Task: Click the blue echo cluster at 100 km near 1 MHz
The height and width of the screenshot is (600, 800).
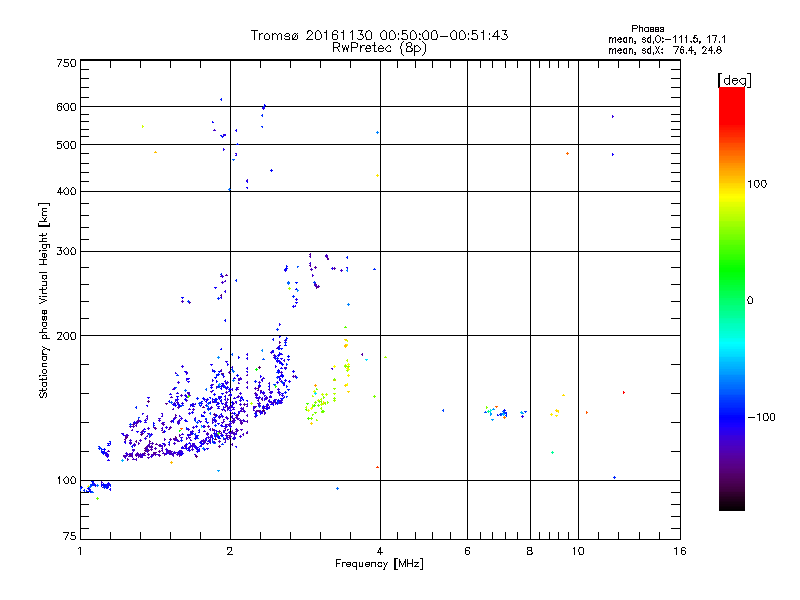Action: click(x=96, y=486)
